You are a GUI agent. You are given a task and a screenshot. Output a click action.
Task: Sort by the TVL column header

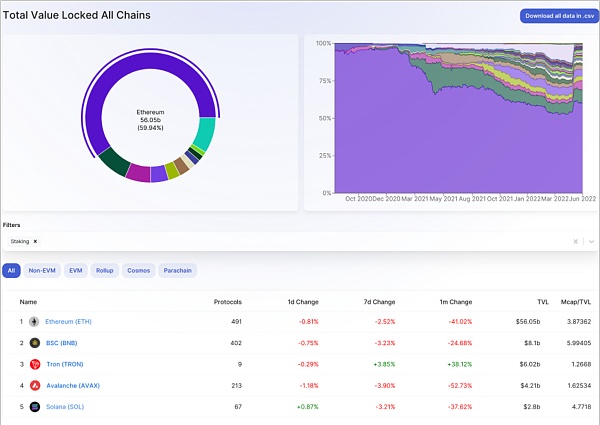[x=543, y=302]
